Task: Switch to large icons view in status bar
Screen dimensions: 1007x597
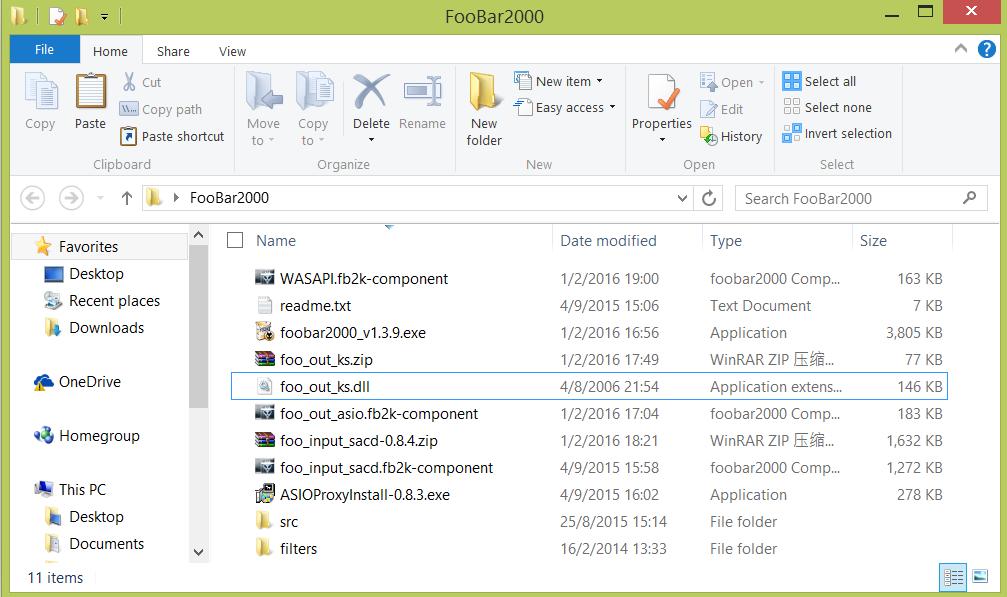Action: [x=980, y=576]
